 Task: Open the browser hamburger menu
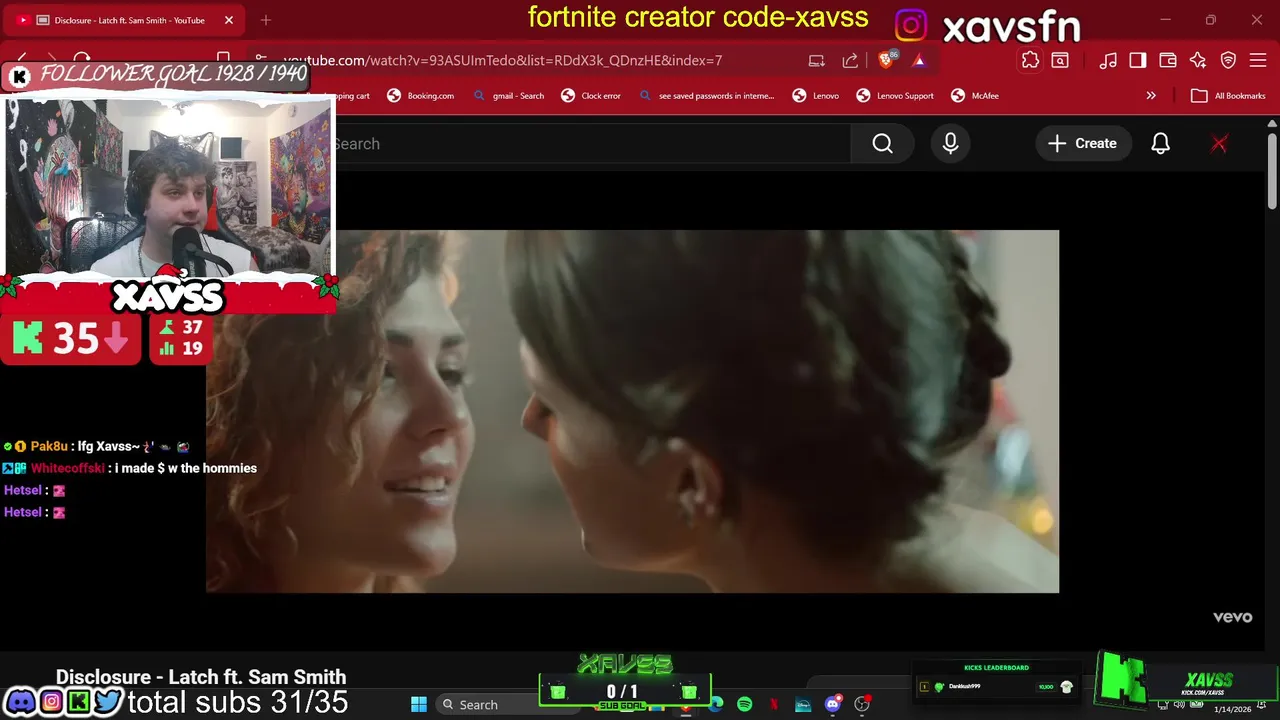(x=1258, y=60)
